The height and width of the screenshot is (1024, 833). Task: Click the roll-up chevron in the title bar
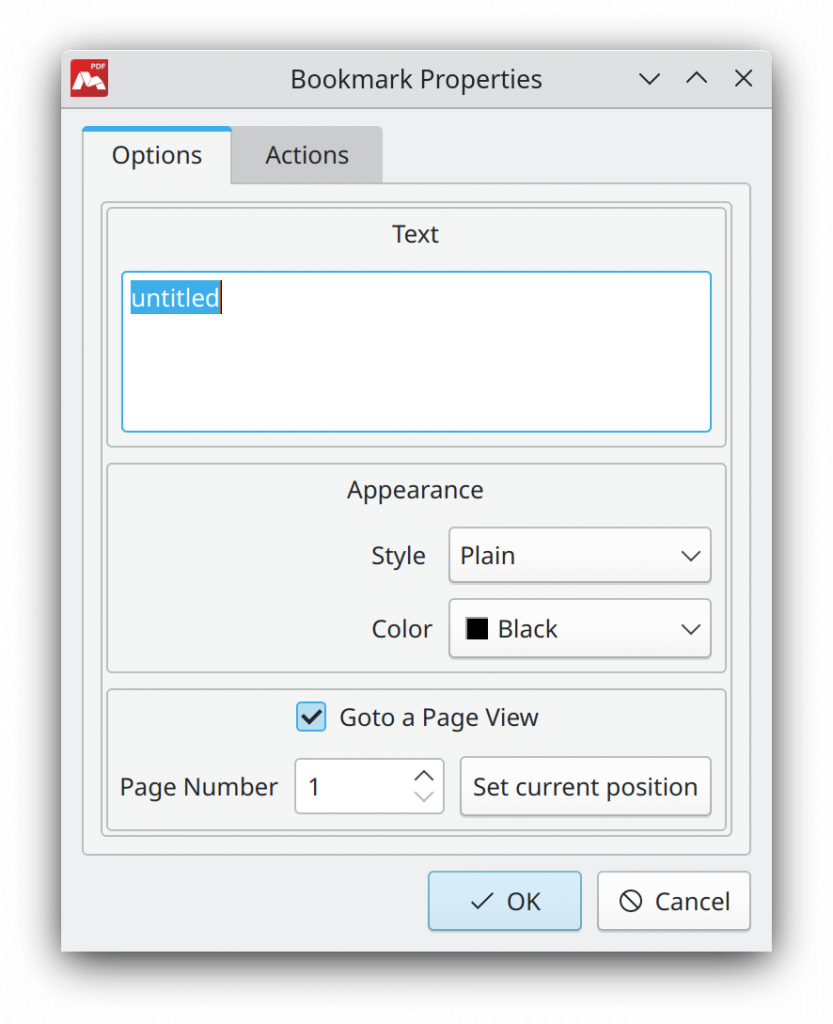pos(696,78)
